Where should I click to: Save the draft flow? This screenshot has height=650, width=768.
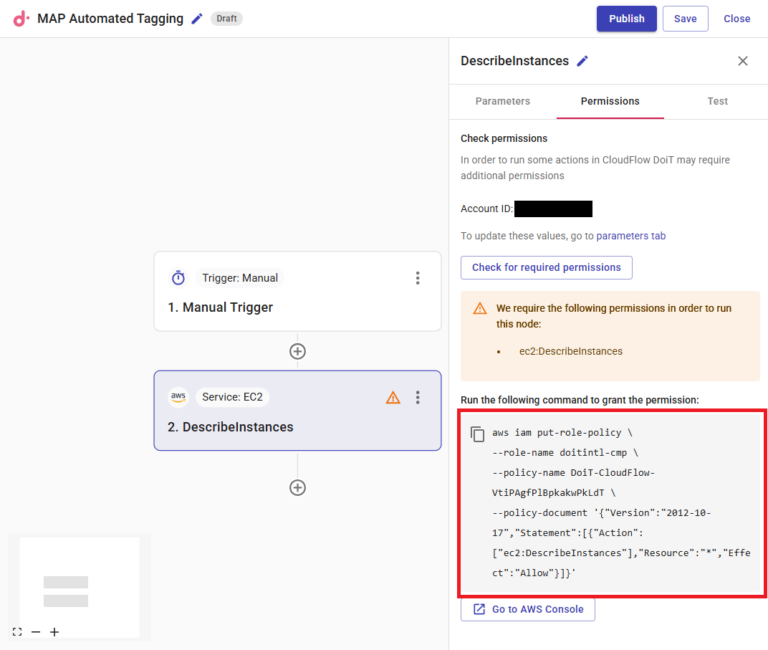pyautogui.click(x=685, y=19)
